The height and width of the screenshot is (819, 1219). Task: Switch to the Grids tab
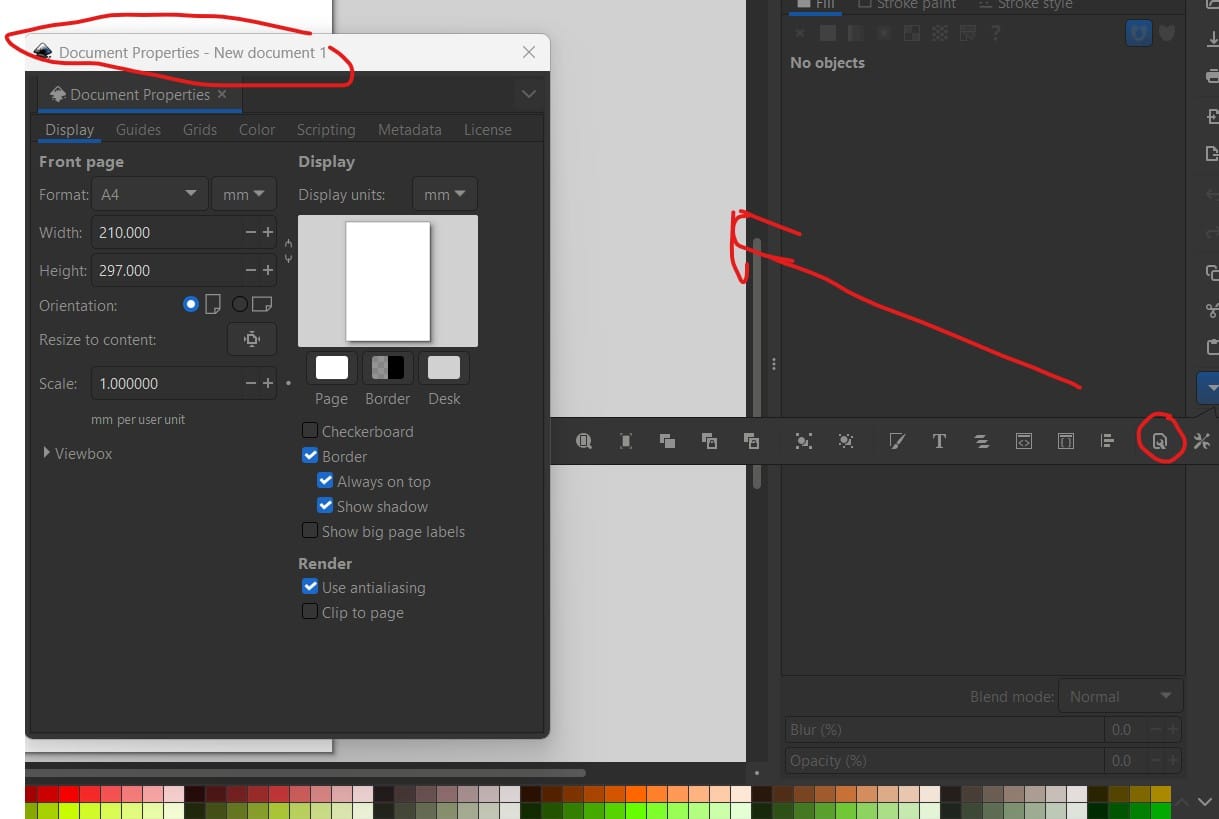pyautogui.click(x=200, y=130)
